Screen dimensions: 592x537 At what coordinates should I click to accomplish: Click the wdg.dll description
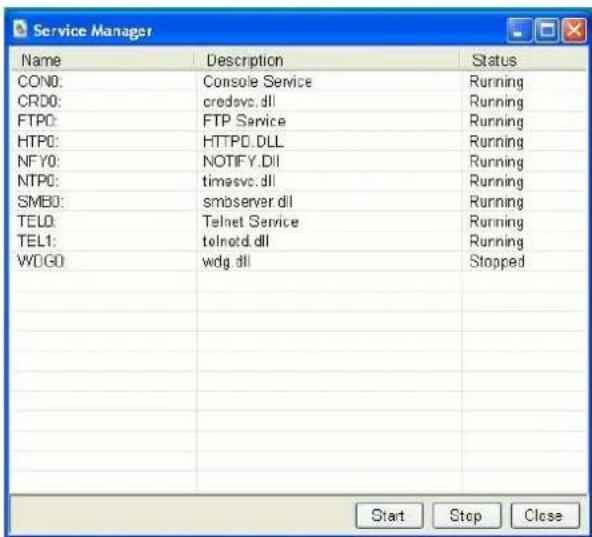pyautogui.click(x=227, y=261)
